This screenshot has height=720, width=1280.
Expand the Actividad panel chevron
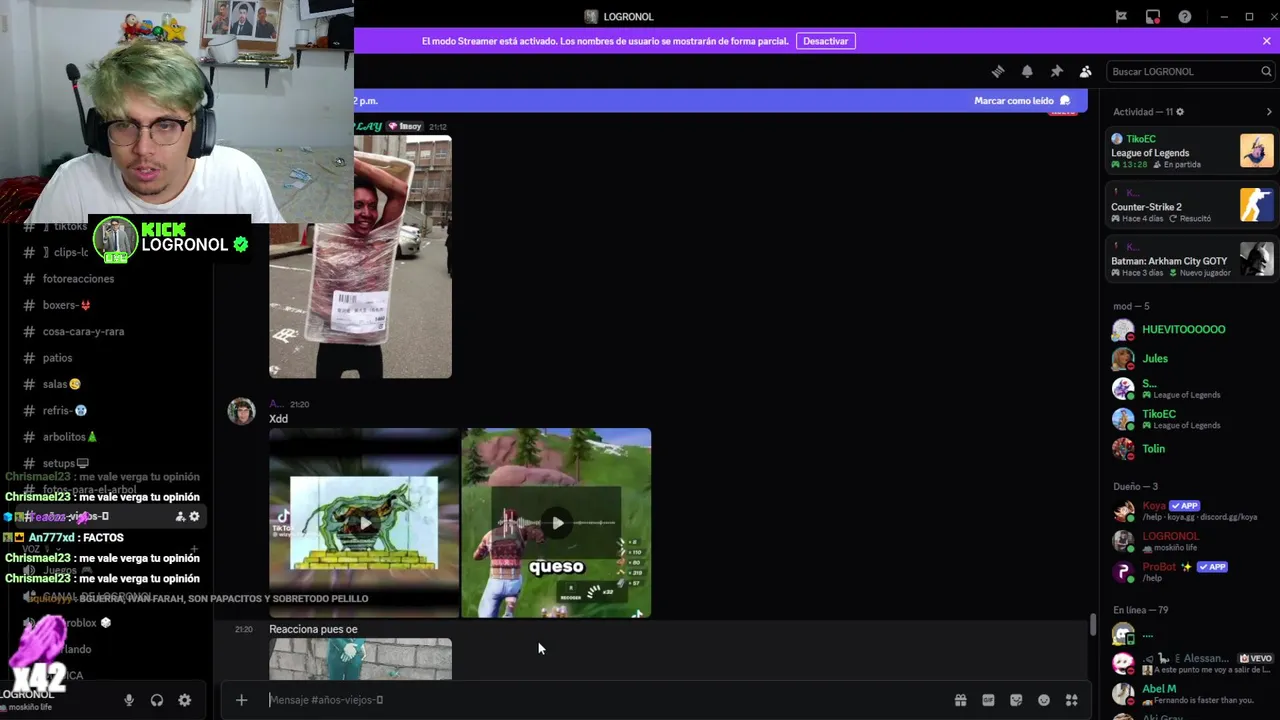click(1269, 112)
